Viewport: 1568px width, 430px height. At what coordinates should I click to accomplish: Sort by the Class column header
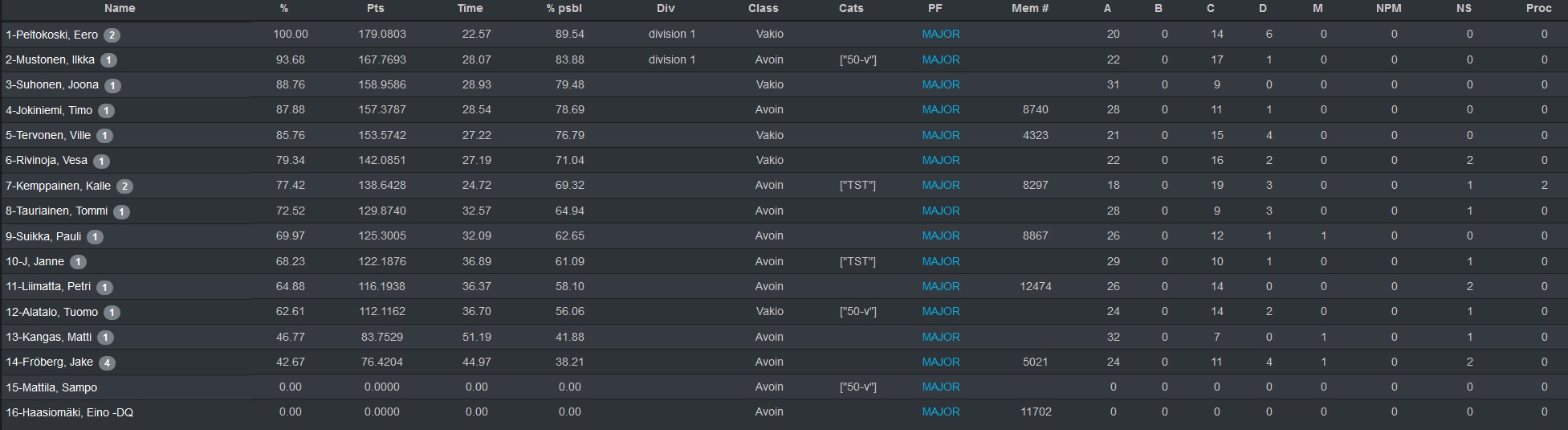point(763,8)
